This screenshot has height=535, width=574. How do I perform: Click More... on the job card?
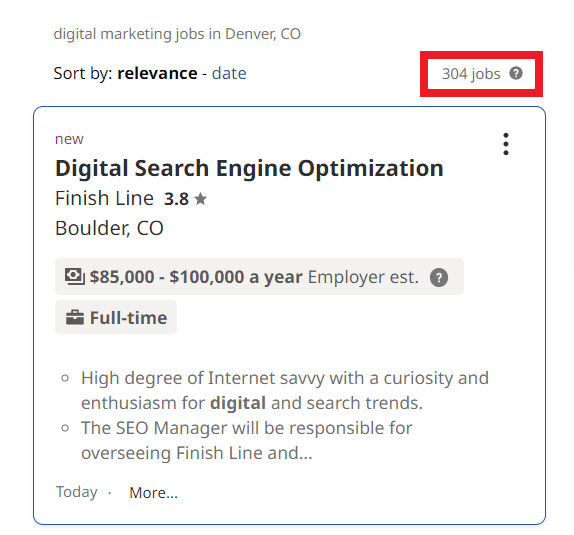153,493
